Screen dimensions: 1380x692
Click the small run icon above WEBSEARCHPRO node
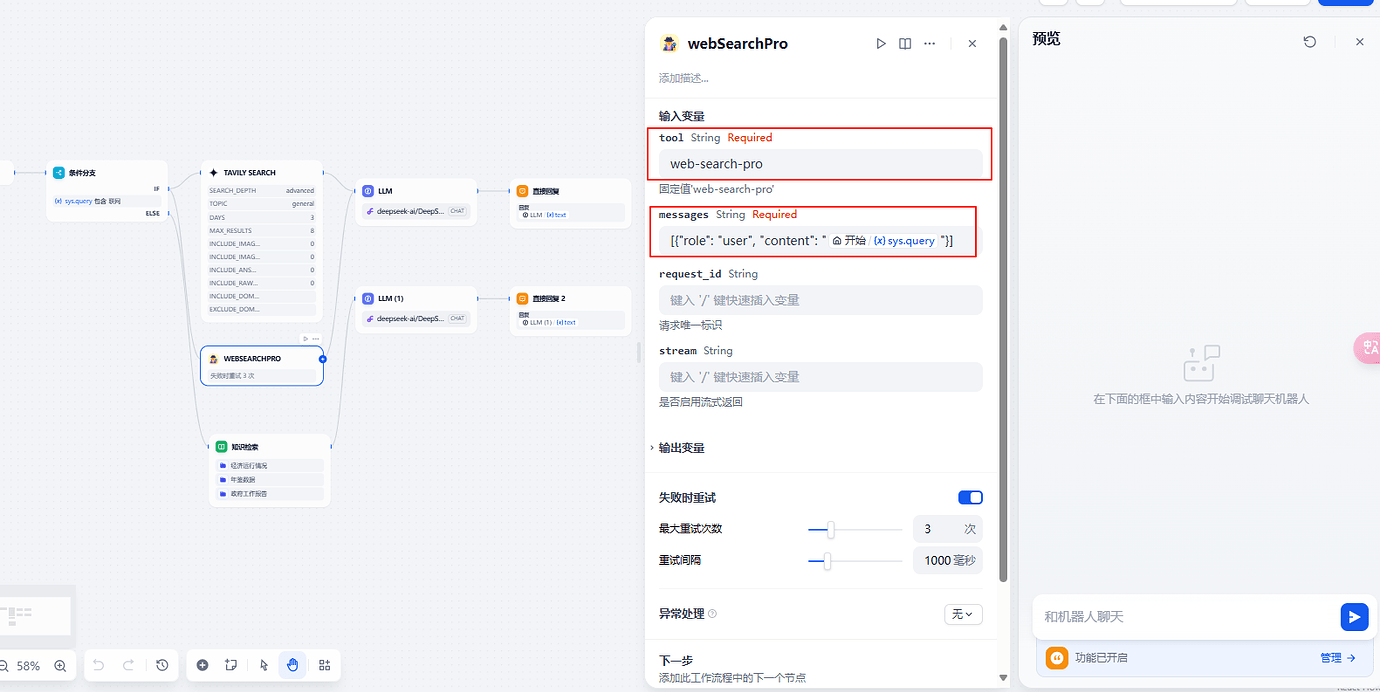coord(305,338)
